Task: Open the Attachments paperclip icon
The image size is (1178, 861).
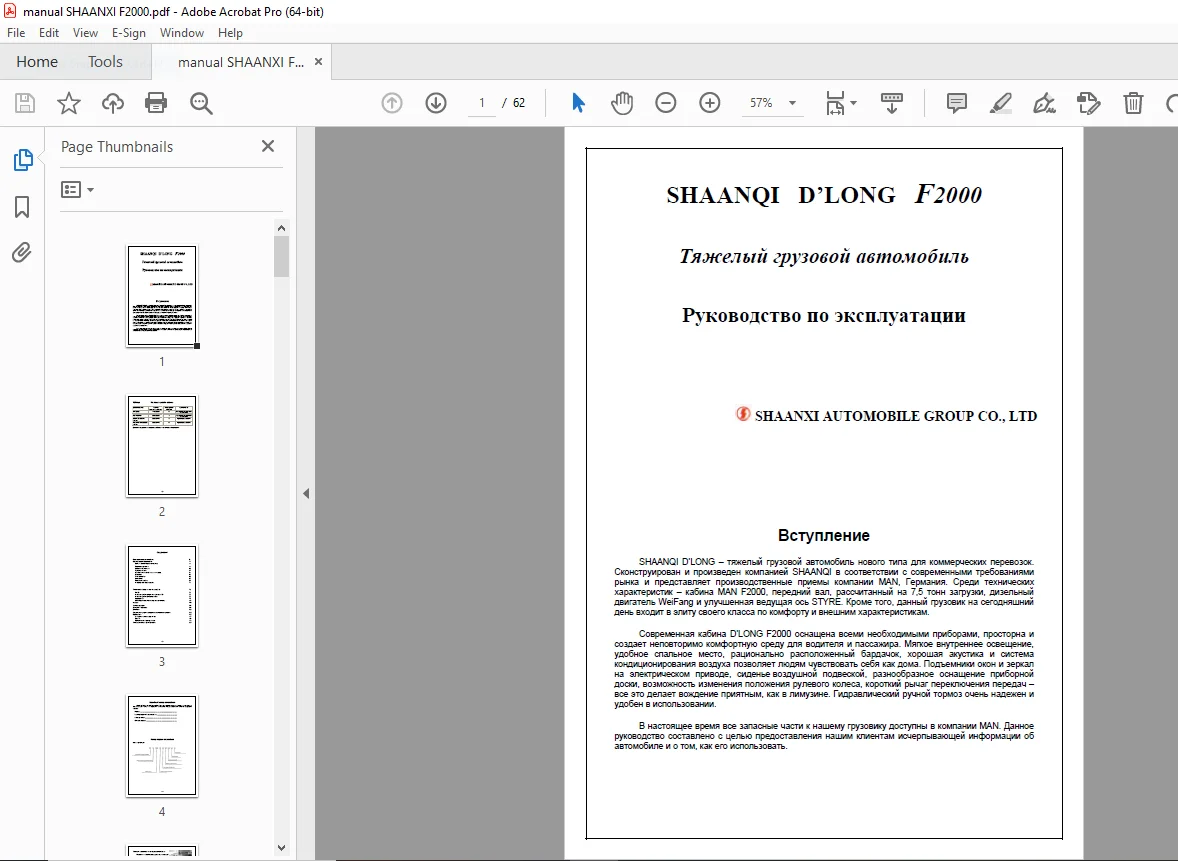Action: [22, 252]
